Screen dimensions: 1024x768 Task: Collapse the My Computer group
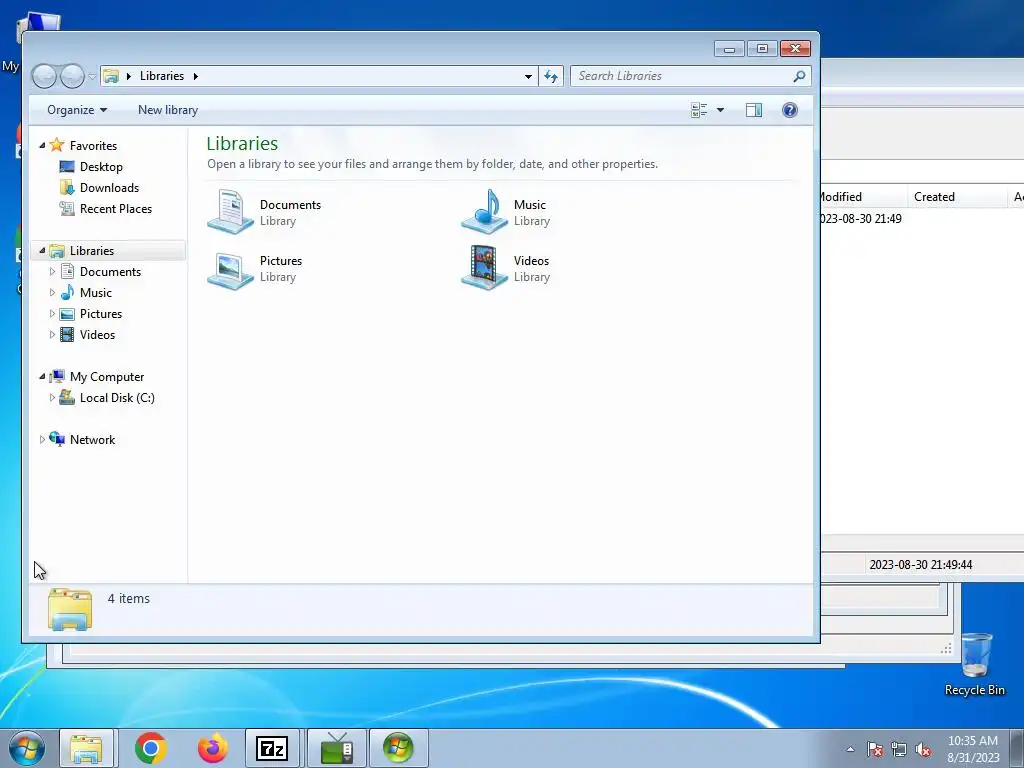click(42, 376)
